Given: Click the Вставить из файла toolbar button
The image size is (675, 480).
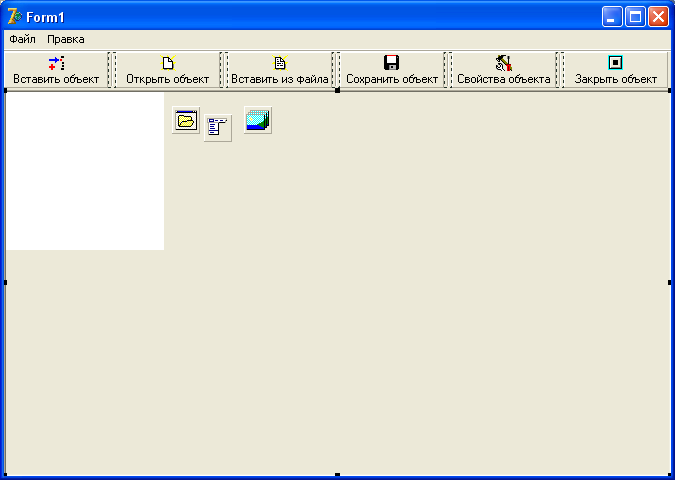Looking at the screenshot, I should [280, 70].
